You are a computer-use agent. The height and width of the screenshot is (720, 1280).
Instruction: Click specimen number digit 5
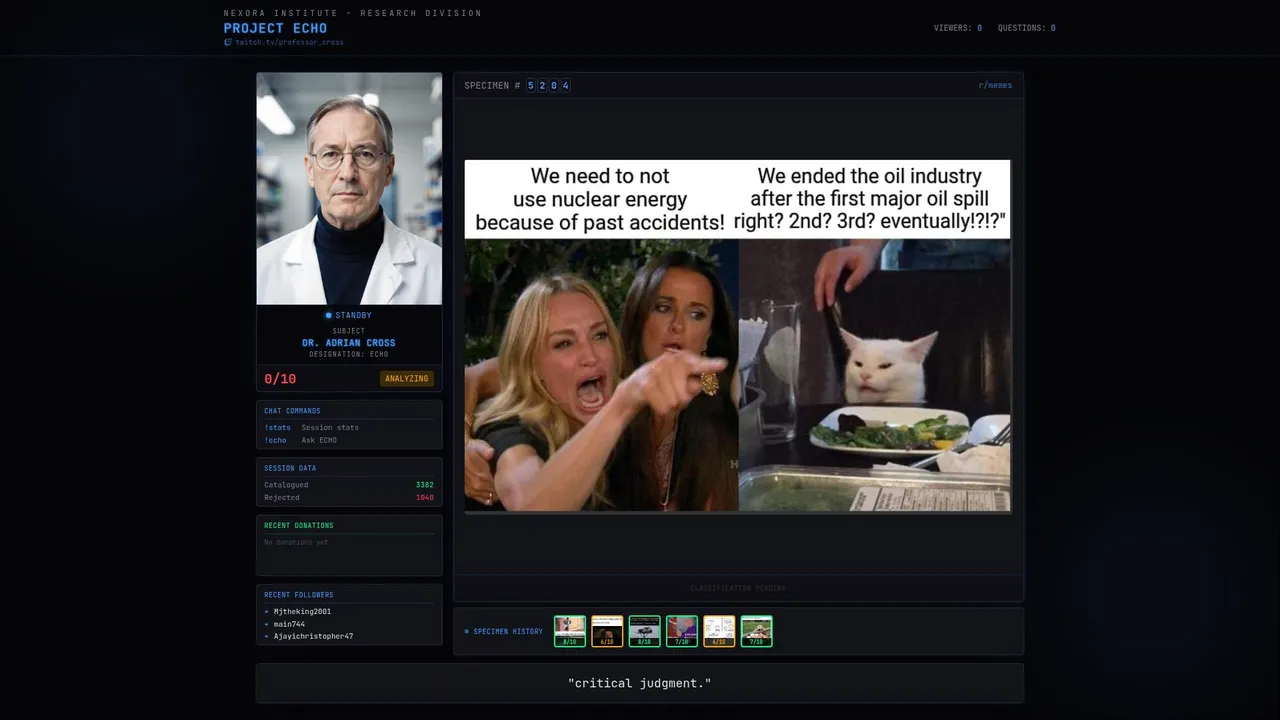[531, 86]
